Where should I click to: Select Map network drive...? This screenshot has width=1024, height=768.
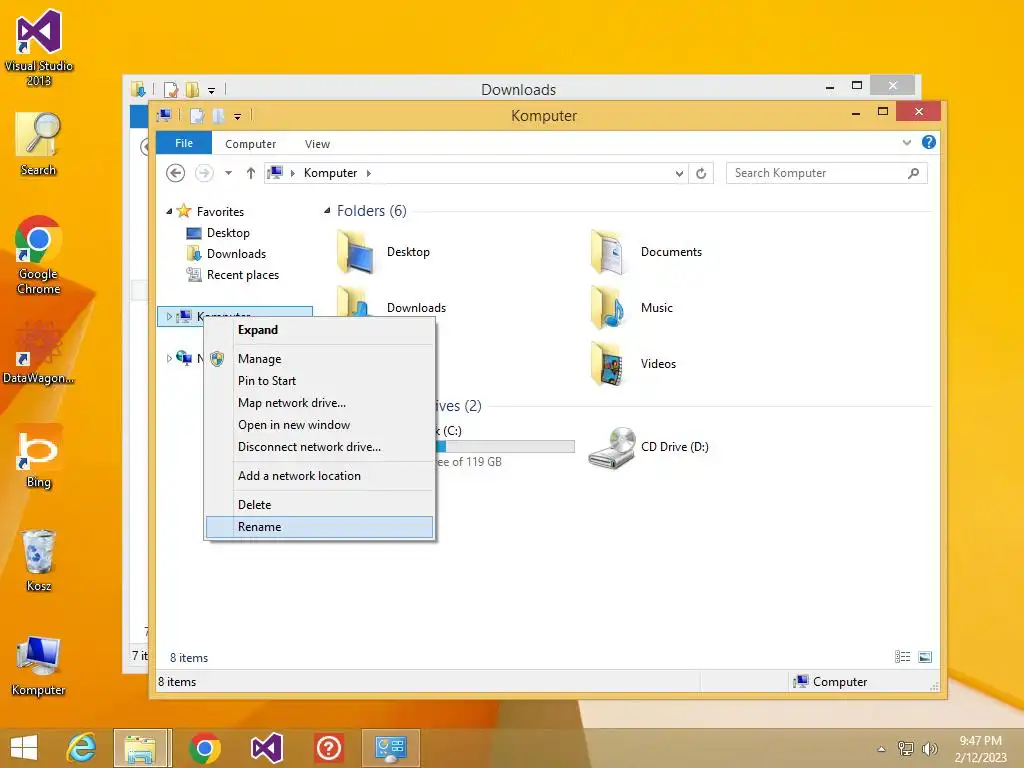coord(319,403)
